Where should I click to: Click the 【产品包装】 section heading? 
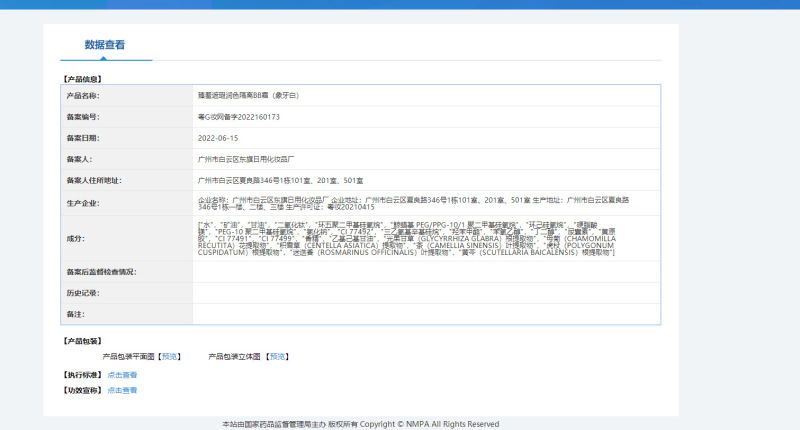(x=83, y=341)
